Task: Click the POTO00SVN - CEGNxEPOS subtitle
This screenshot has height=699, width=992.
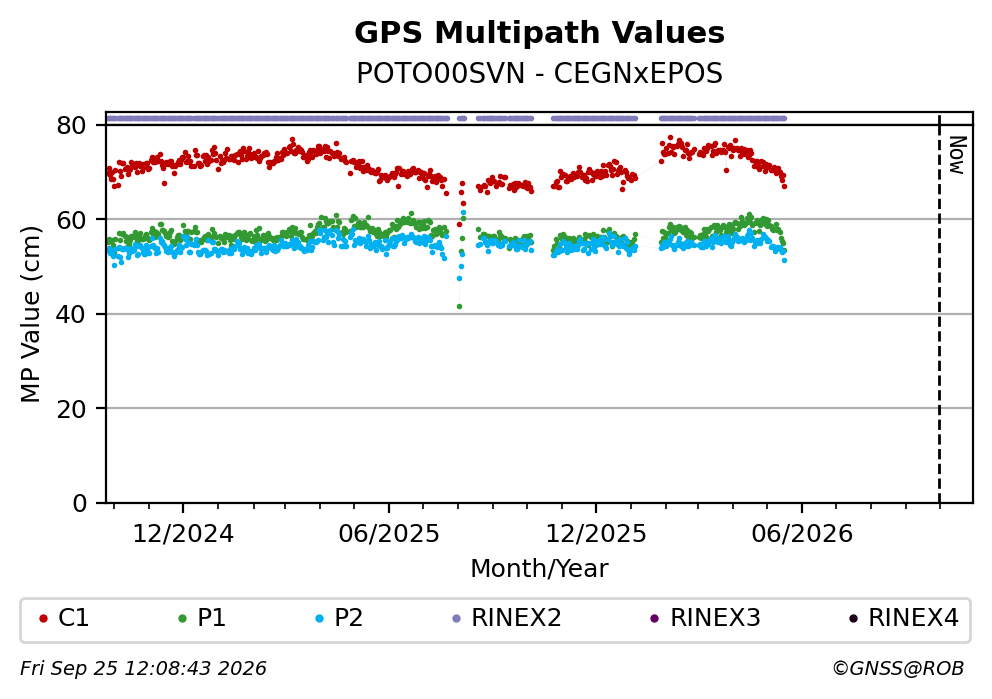Action: [539, 74]
